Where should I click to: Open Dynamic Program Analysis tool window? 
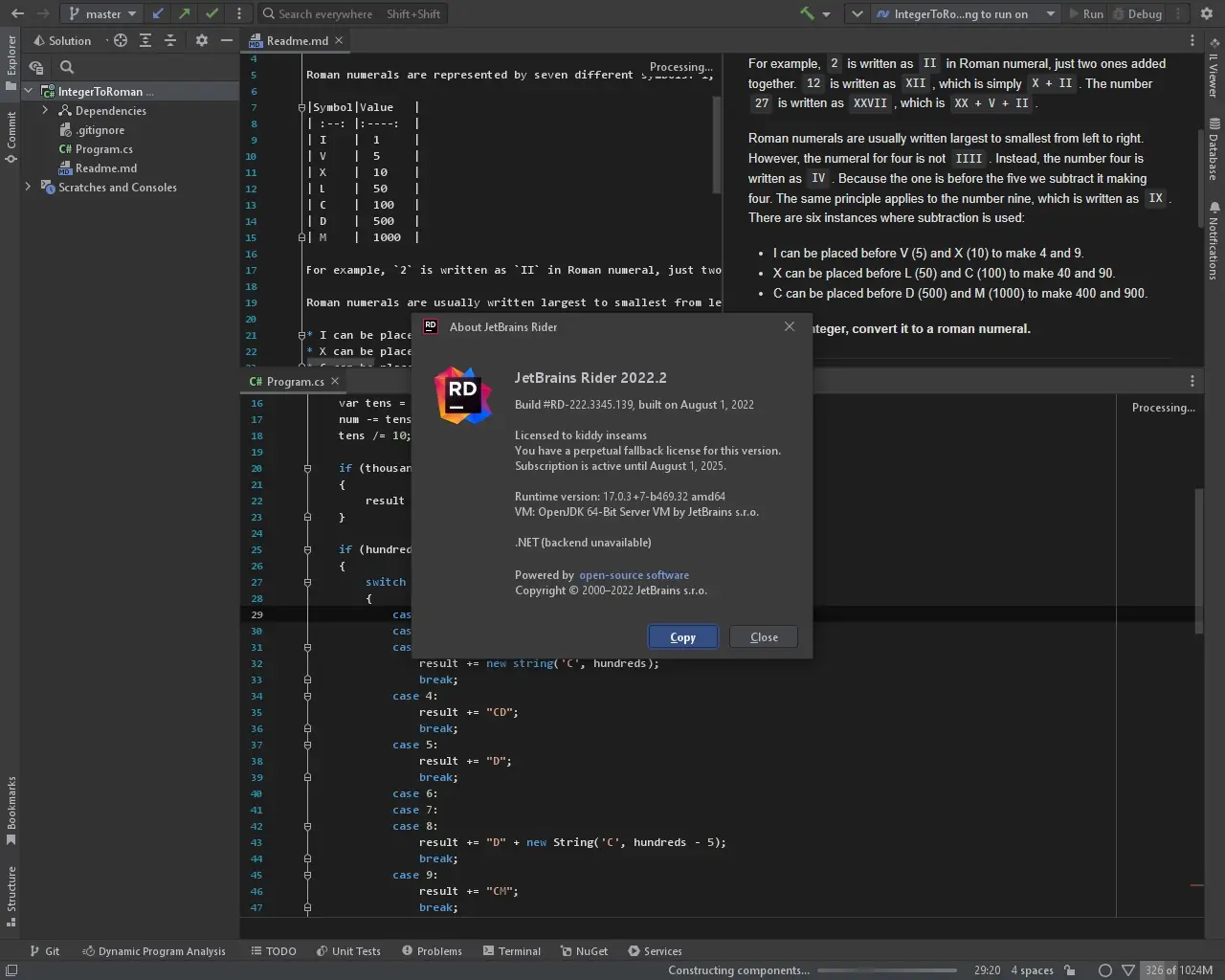[154, 951]
